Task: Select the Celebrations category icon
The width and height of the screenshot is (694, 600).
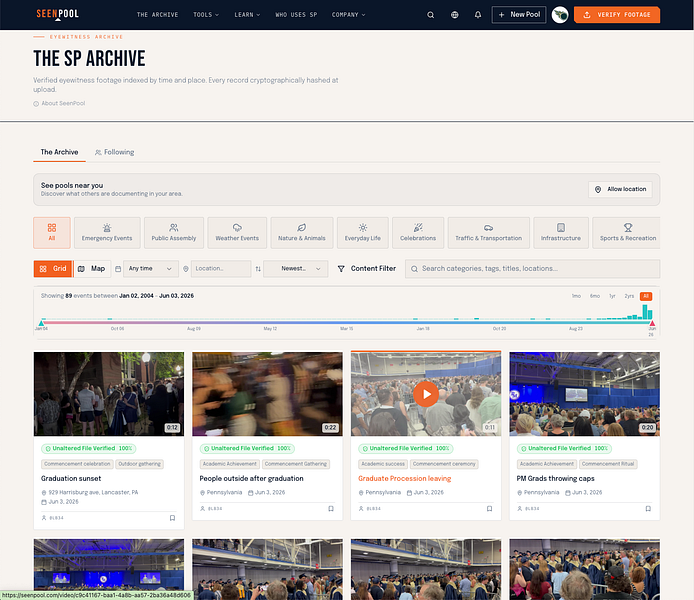Action: pyautogui.click(x=418, y=228)
